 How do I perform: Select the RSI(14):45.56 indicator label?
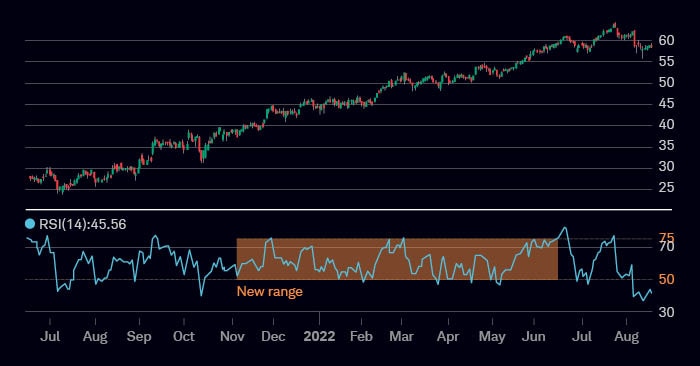[x=83, y=224]
